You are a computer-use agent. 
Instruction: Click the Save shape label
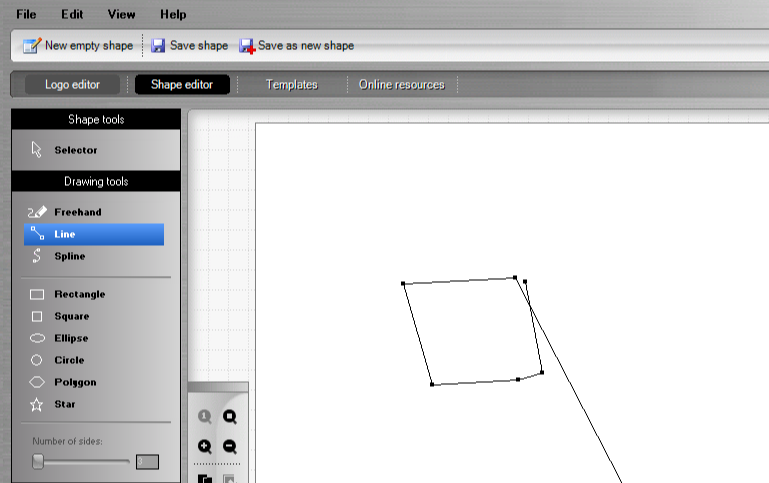[x=199, y=46]
